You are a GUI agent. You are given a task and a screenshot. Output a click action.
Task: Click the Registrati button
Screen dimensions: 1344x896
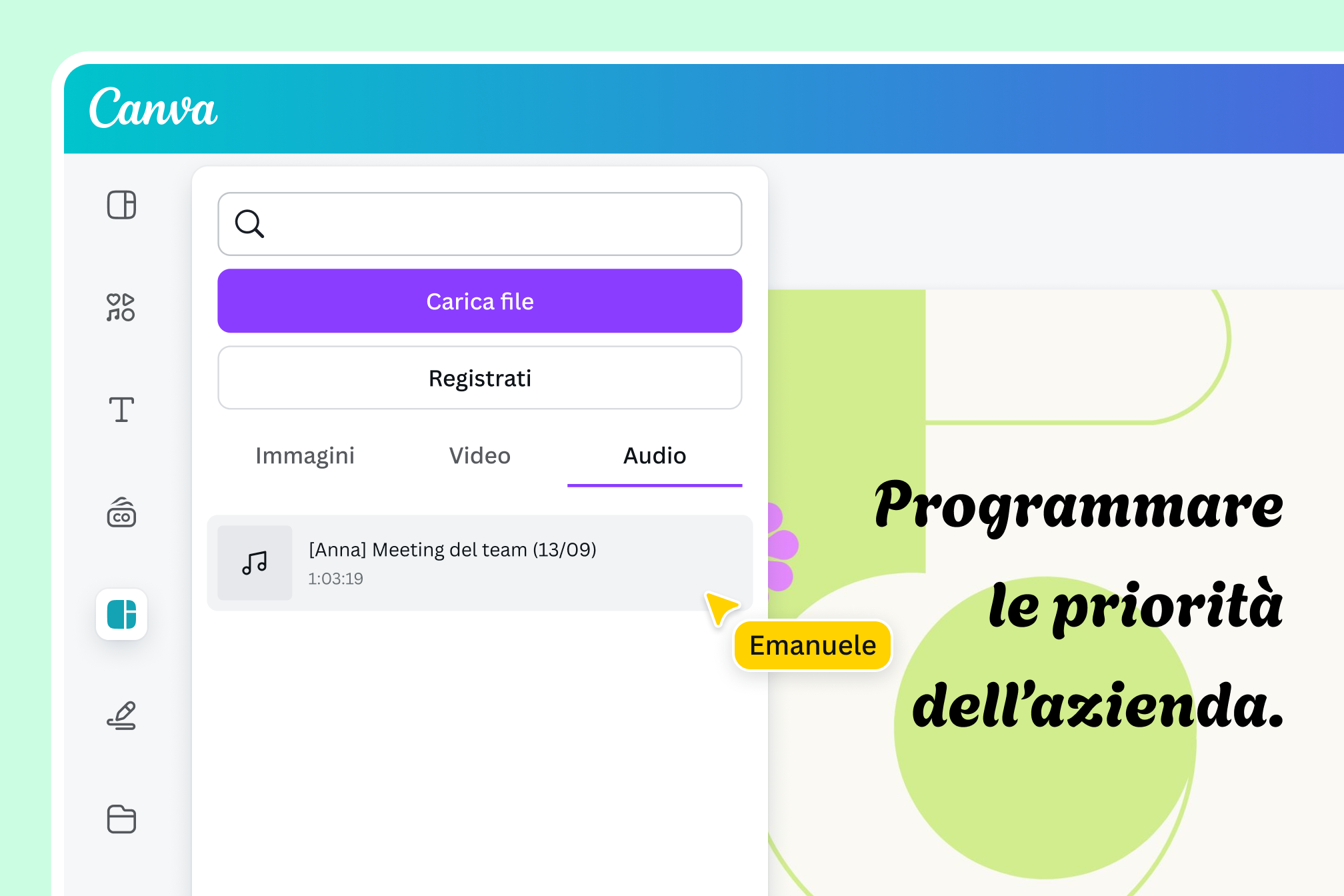pos(480,378)
